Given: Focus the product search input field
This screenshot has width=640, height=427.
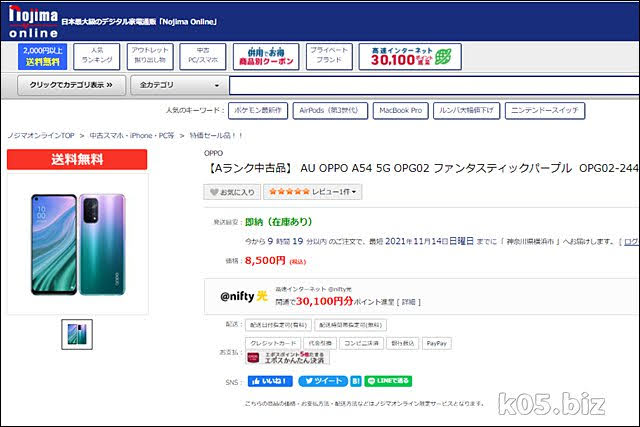Looking at the screenshot, I should click(x=434, y=86).
